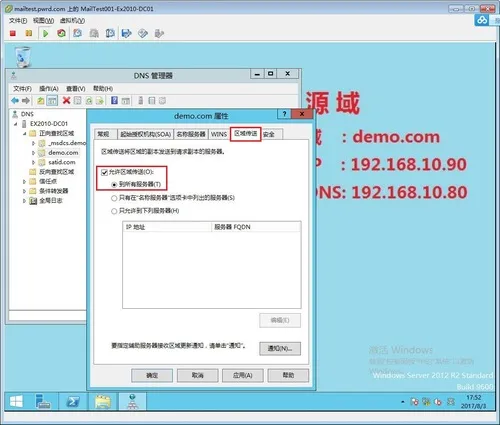Select 反向查找区域 in the DNS tree

pyautogui.click(x=56, y=172)
